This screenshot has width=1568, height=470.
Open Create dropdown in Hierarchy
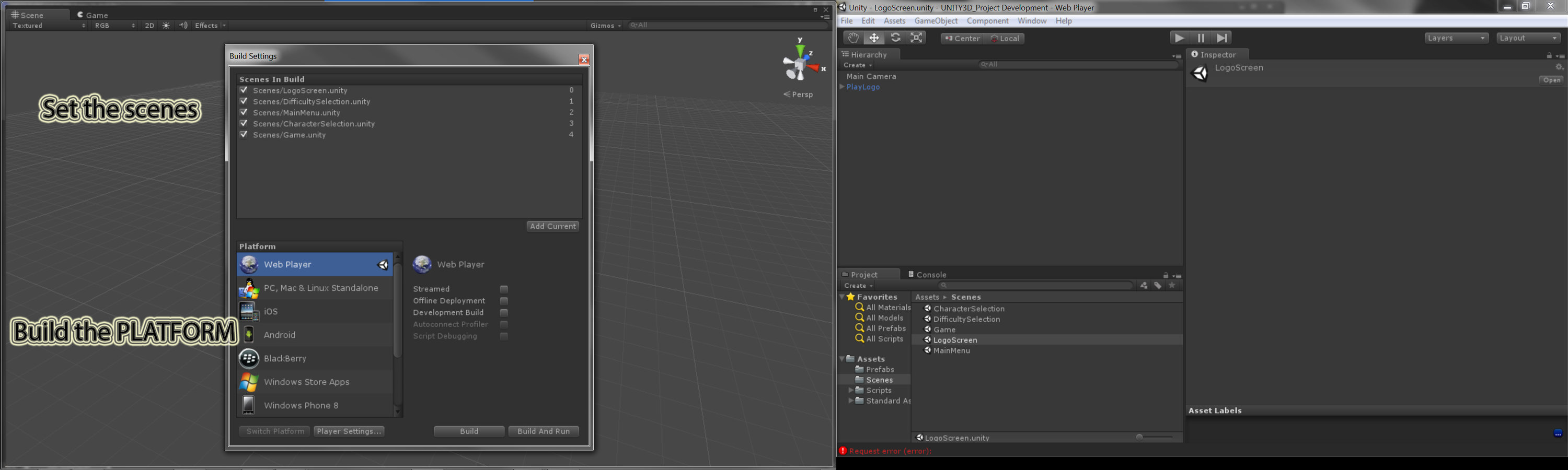point(858,65)
